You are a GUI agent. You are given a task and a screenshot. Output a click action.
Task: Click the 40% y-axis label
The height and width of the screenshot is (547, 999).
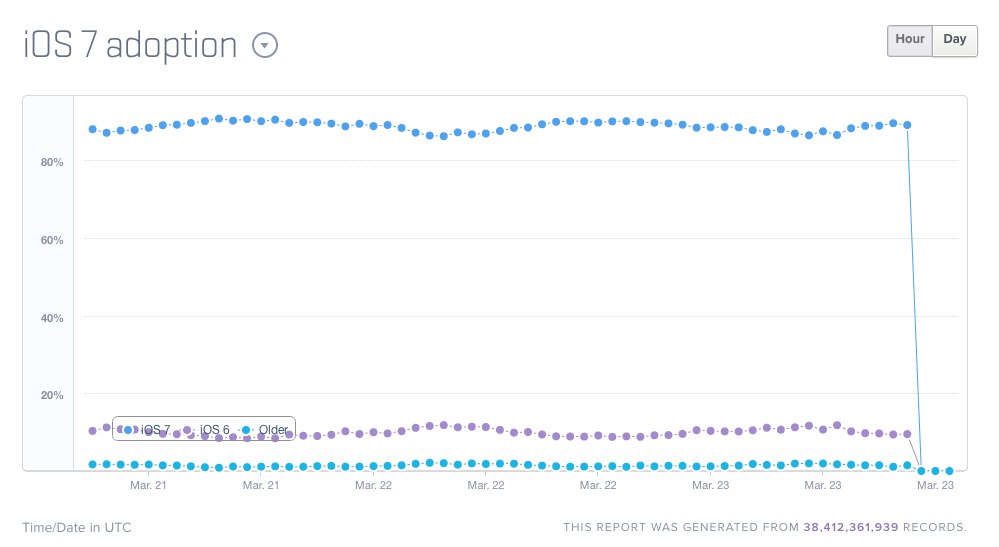52,318
